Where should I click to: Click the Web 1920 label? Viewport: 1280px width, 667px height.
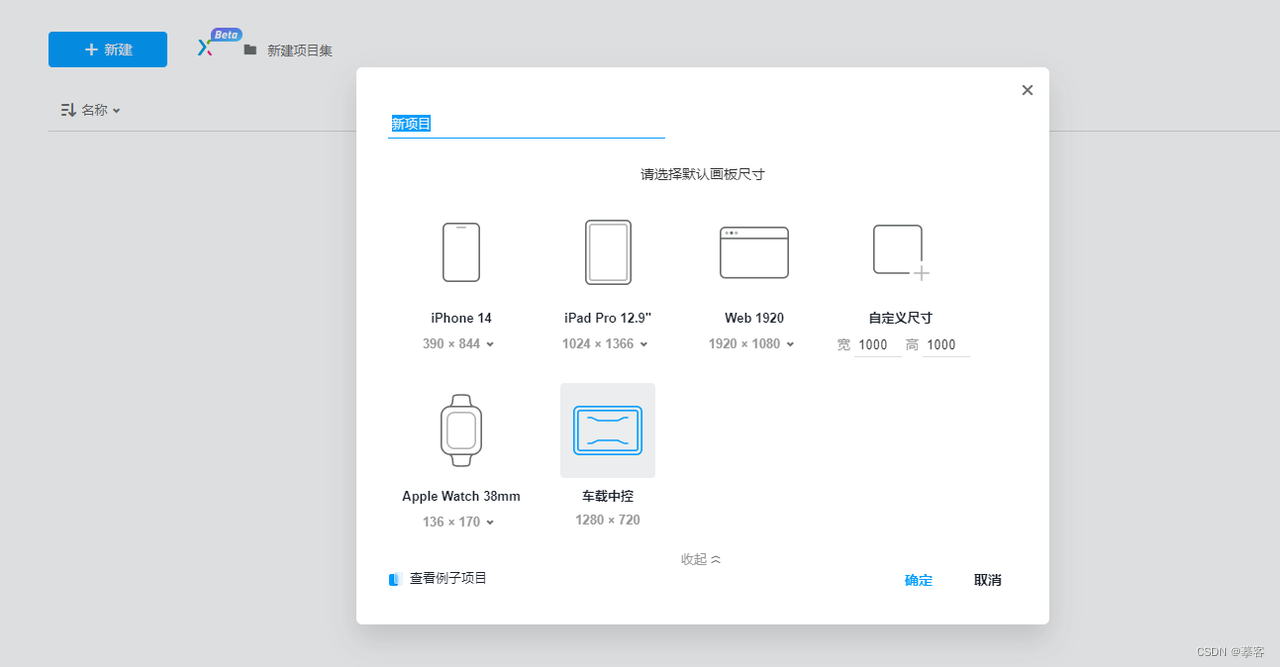[754, 318]
